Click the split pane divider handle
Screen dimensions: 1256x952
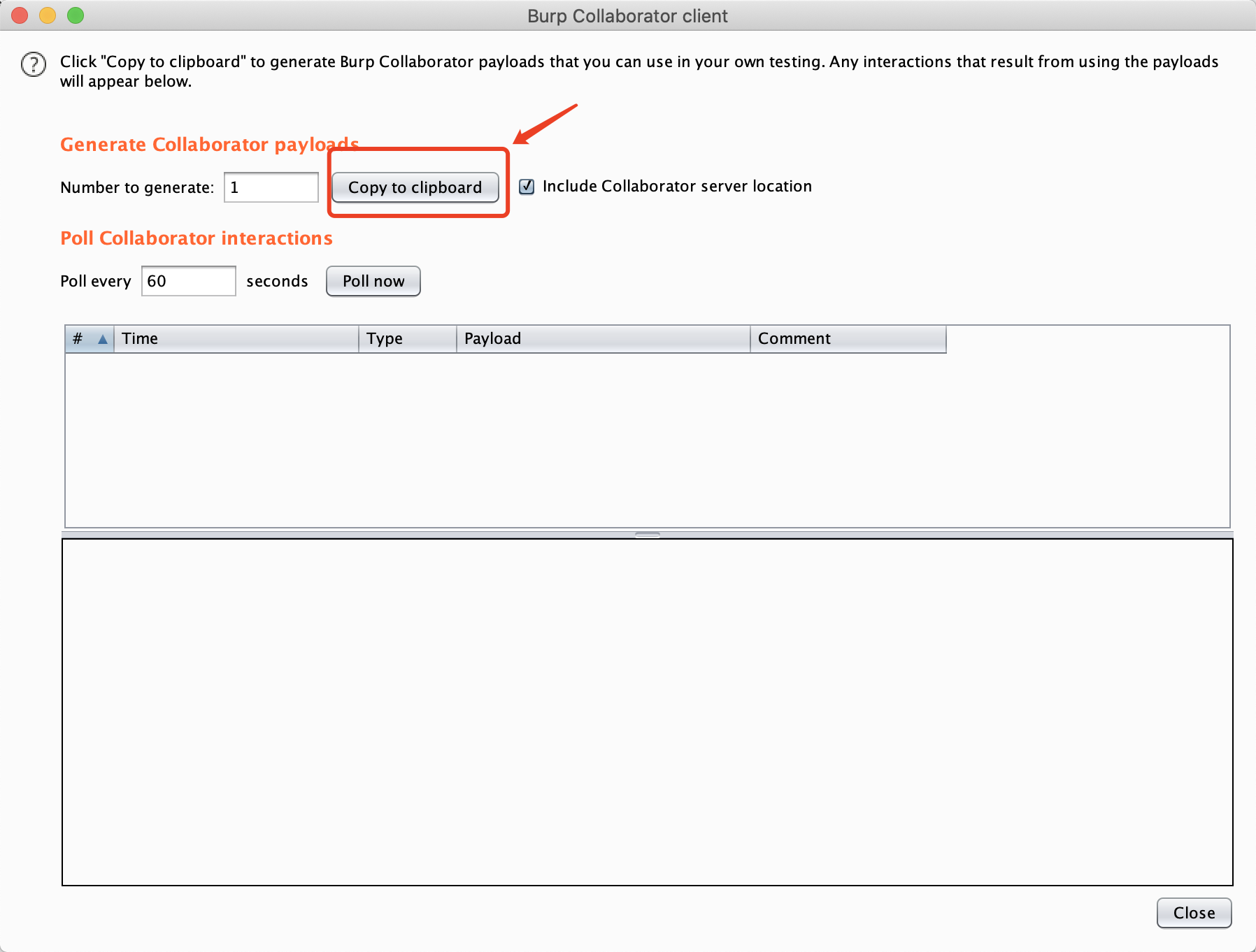click(x=648, y=535)
